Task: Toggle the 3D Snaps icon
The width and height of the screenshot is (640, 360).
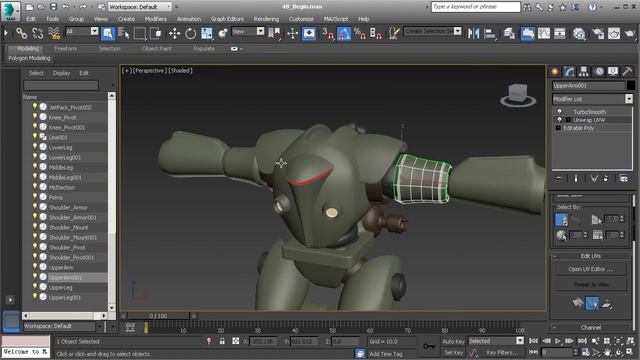Action: (x=328, y=33)
